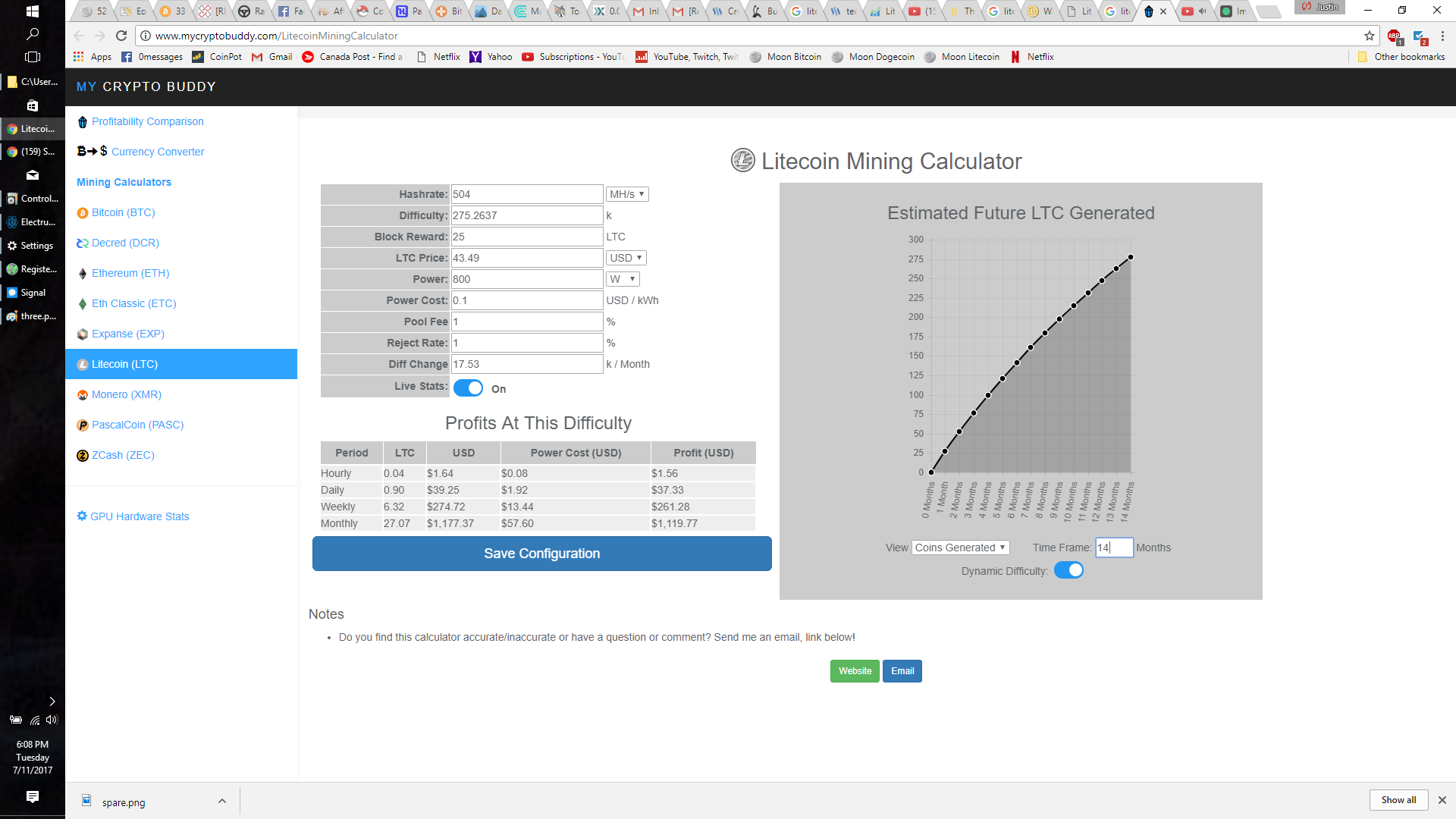This screenshot has height=819, width=1456.
Task: Select USD currency dropdown for LTC Price
Action: pos(626,257)
